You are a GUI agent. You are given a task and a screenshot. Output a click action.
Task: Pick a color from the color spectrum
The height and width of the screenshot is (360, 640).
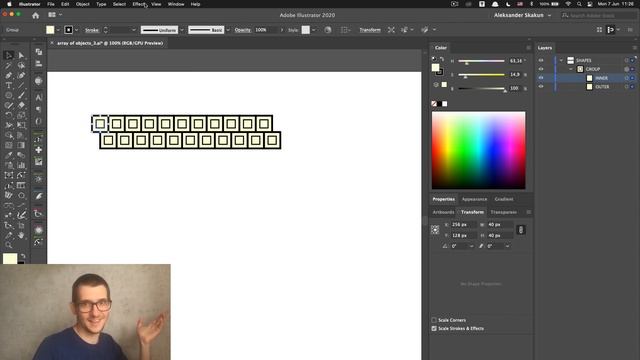click(x=478, y=150)
